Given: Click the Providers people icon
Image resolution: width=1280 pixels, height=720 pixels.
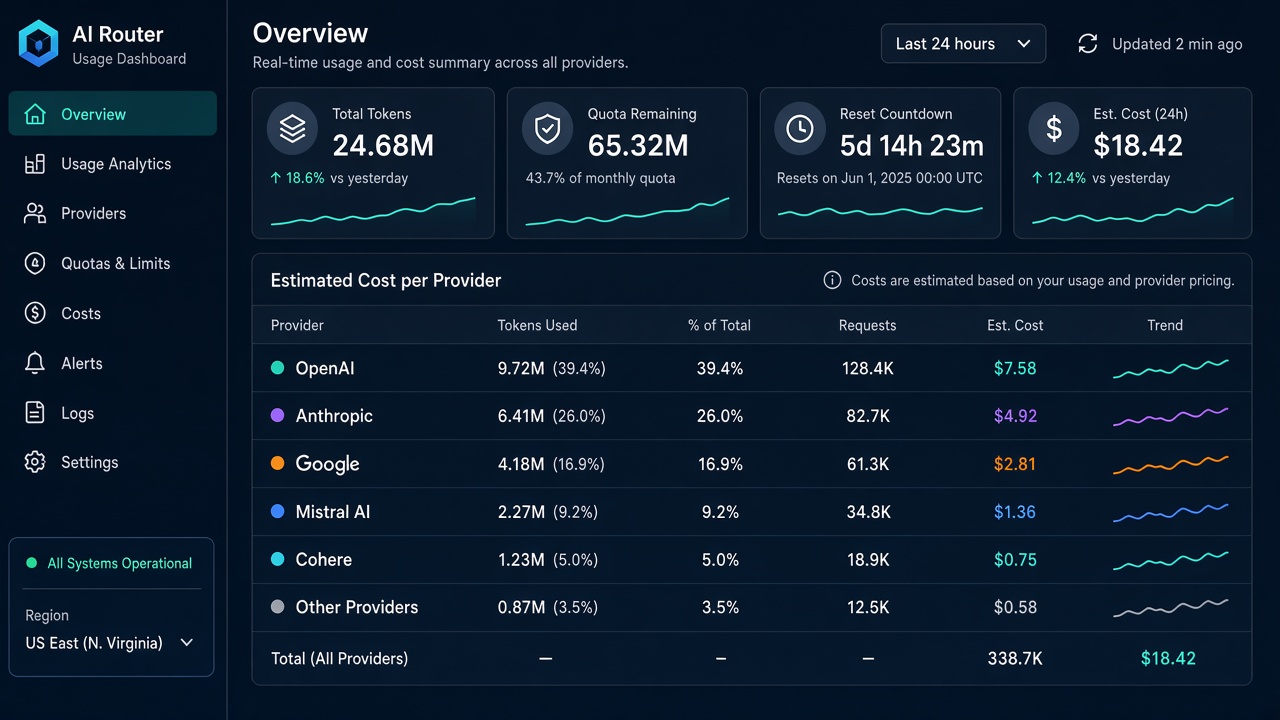Looking at the screenshot, I should coord(35,213).
